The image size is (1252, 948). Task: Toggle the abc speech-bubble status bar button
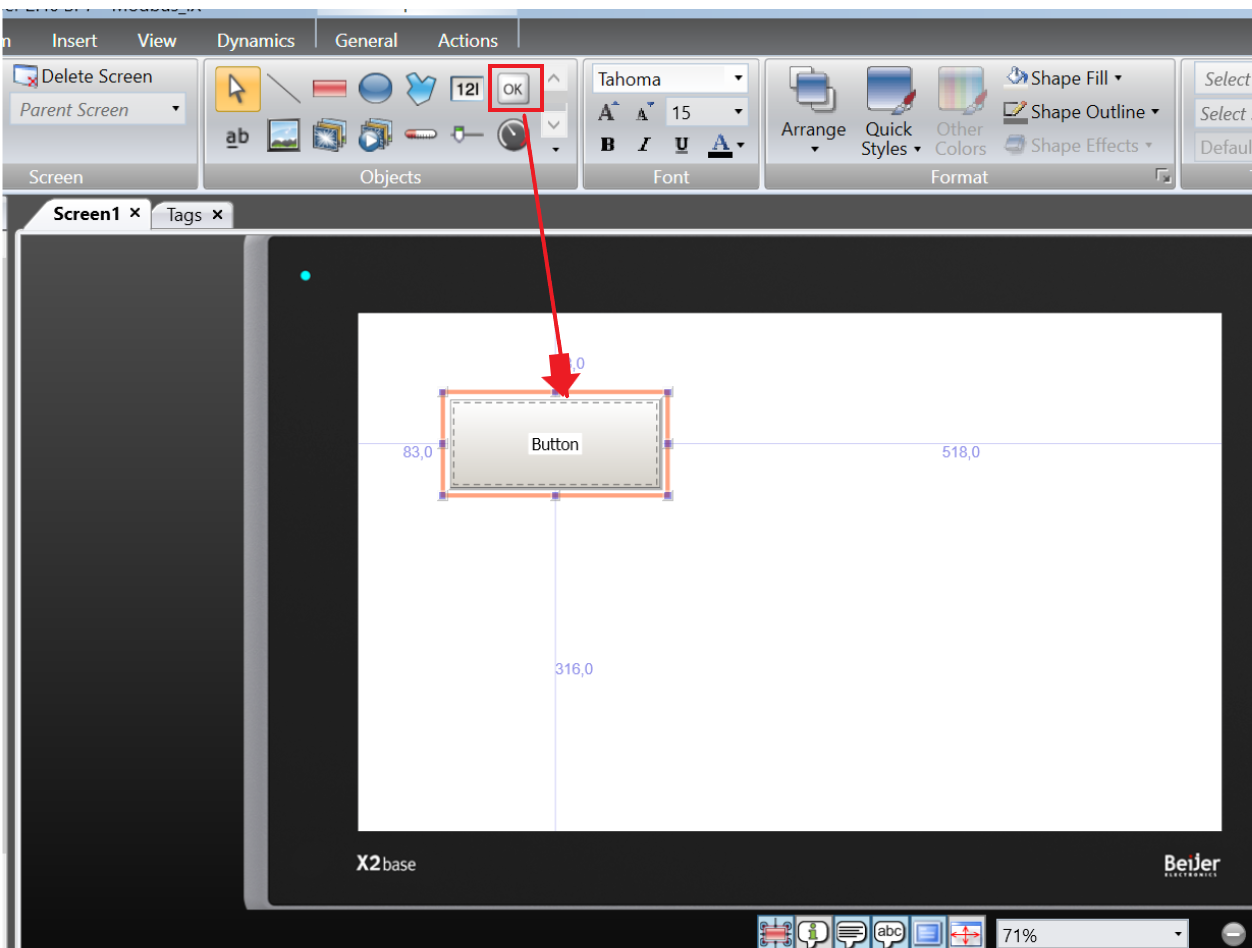pyautogui.click(x=889, y=933)
